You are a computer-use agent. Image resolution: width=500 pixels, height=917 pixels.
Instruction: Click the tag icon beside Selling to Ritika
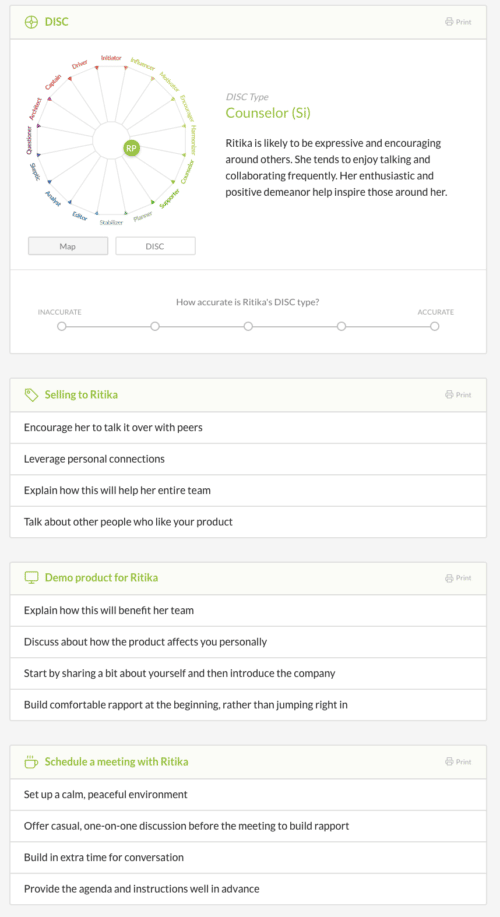point(31,395)
